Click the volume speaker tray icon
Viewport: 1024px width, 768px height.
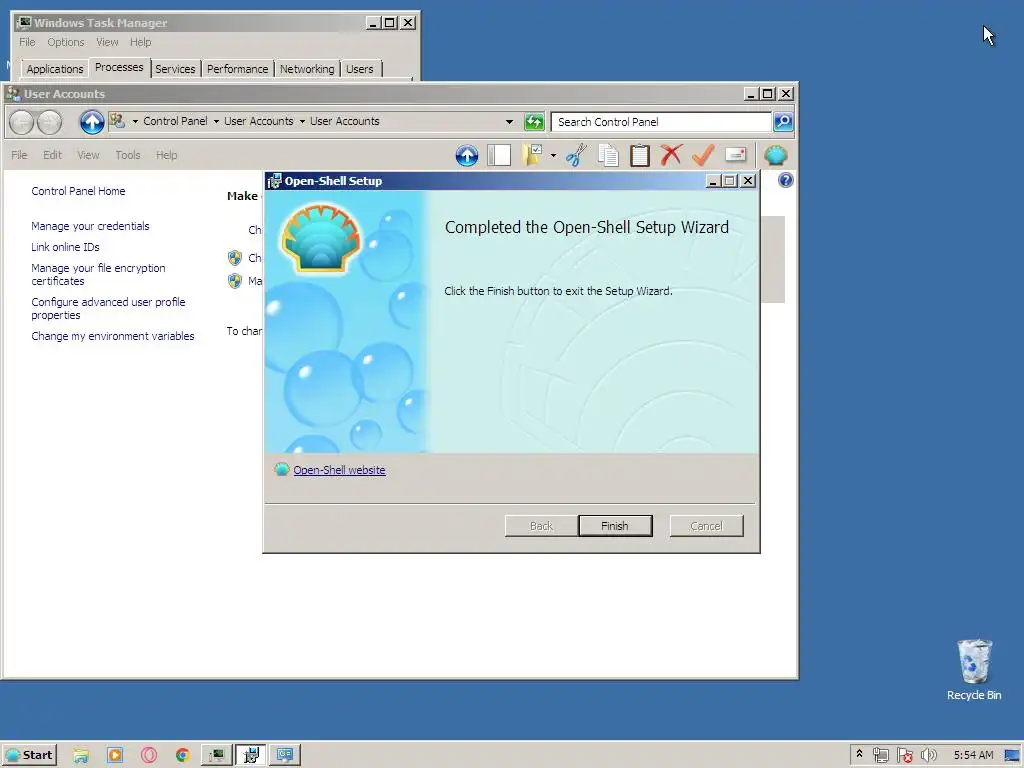928,756
